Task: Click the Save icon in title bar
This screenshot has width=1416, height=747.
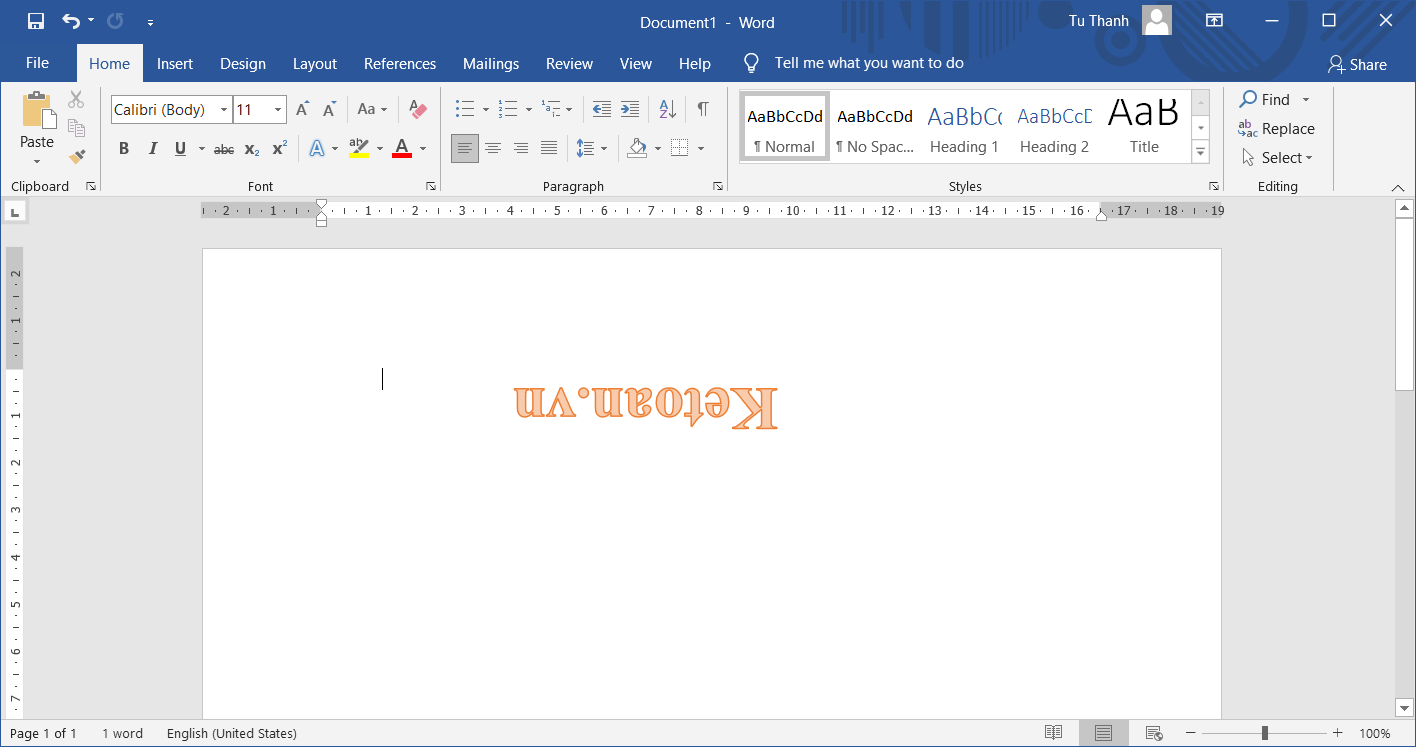Action: (x=36, y=21)
